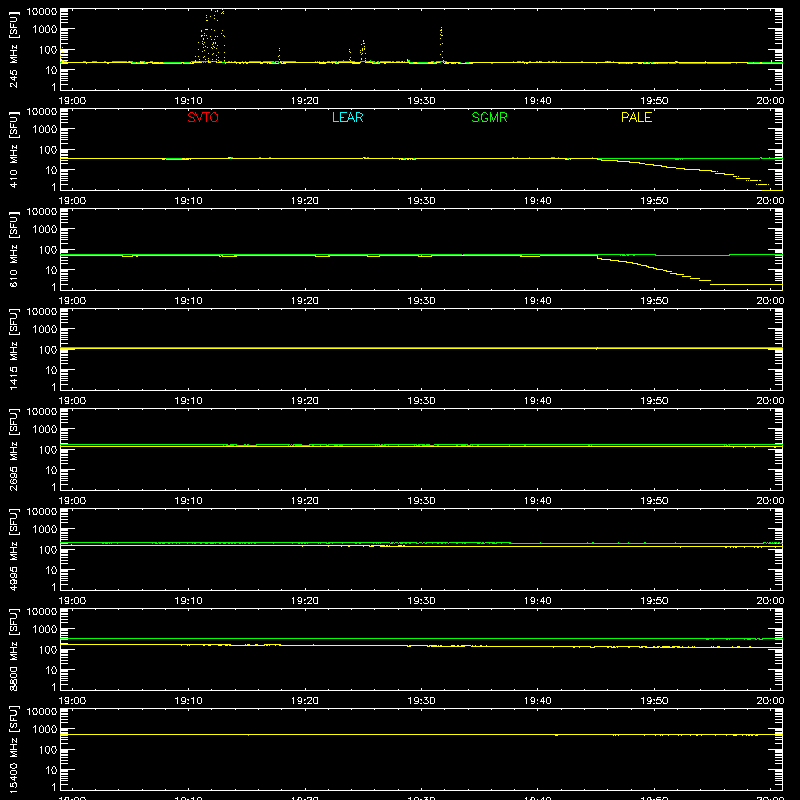Select the 1415 MHz [SFU] axis label
Screen dimensions: 800x800
point(14,349)
